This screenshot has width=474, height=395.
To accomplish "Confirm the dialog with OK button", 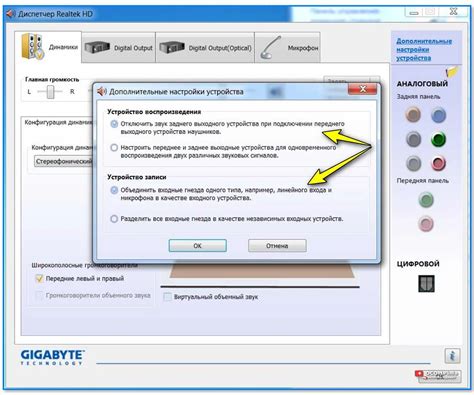I will [x=198, y=246].
